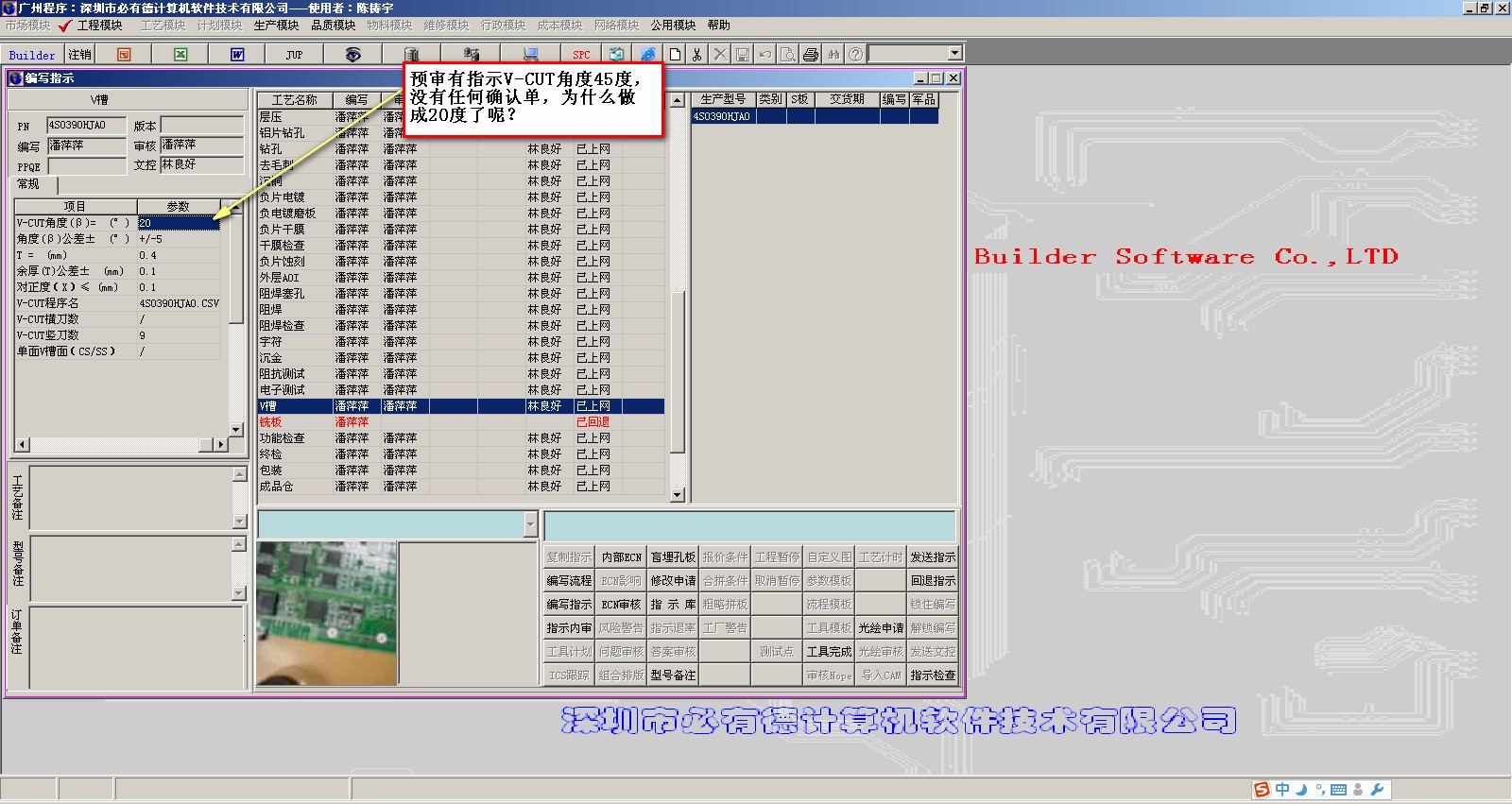This screenshot has width=1512, height=804.
Task: Click the 发送指示 button
Action: [x=933, y=557]
